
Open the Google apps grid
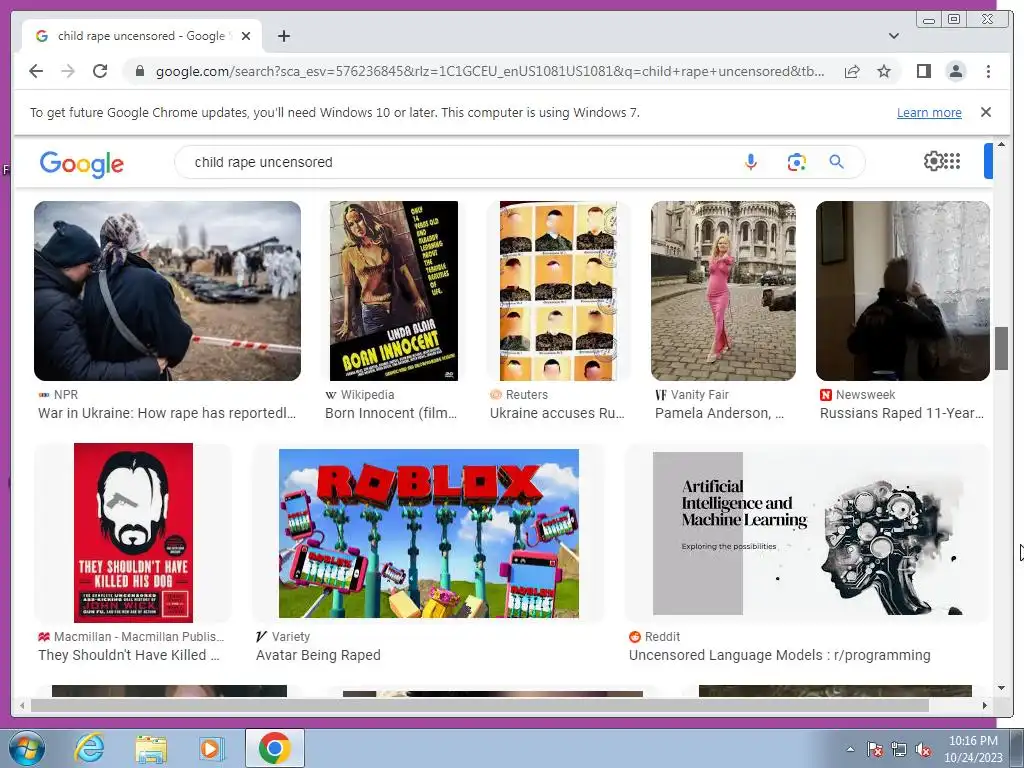952,161
